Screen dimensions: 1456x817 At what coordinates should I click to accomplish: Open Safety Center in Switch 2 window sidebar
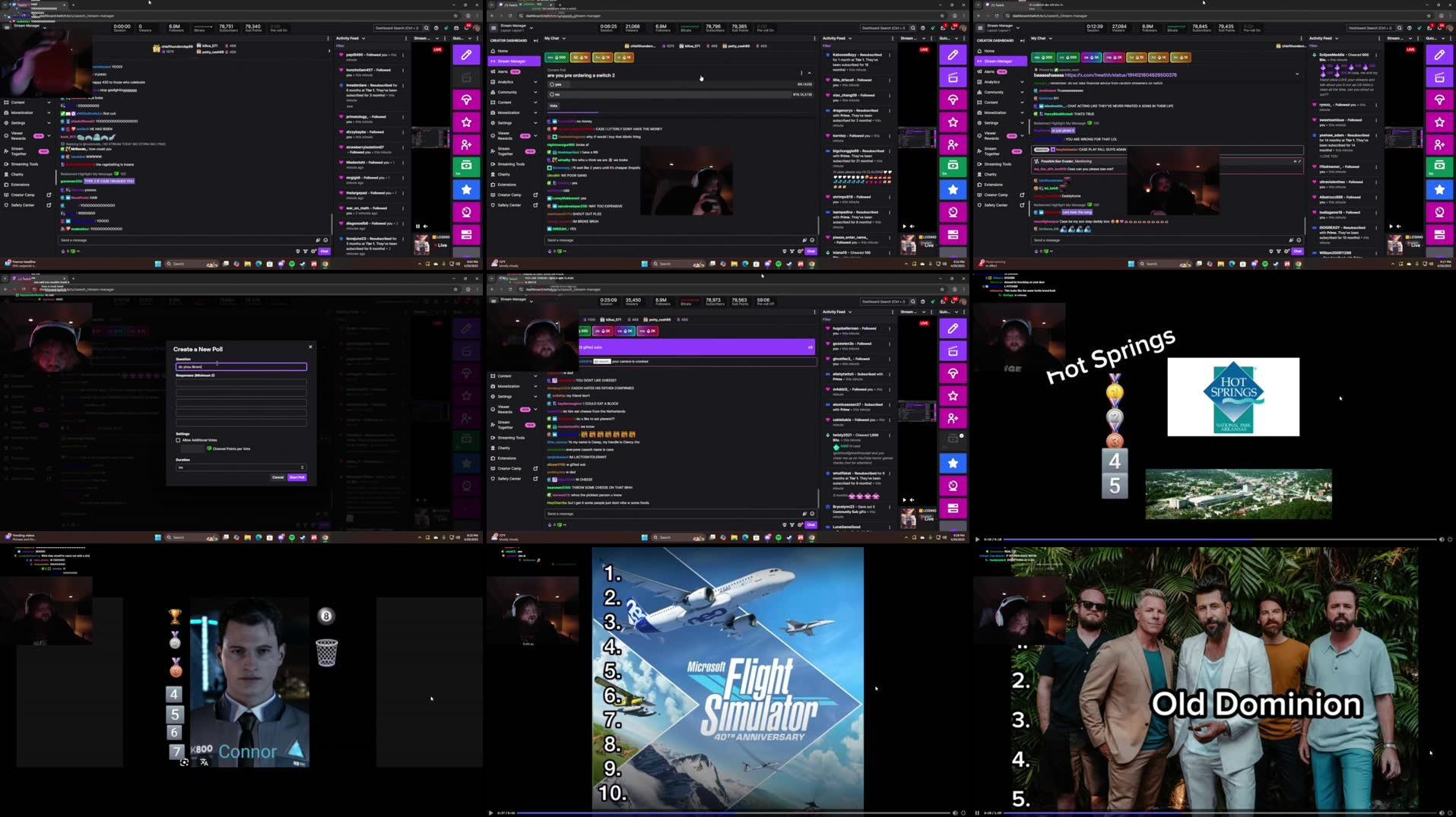pos(514,205)
